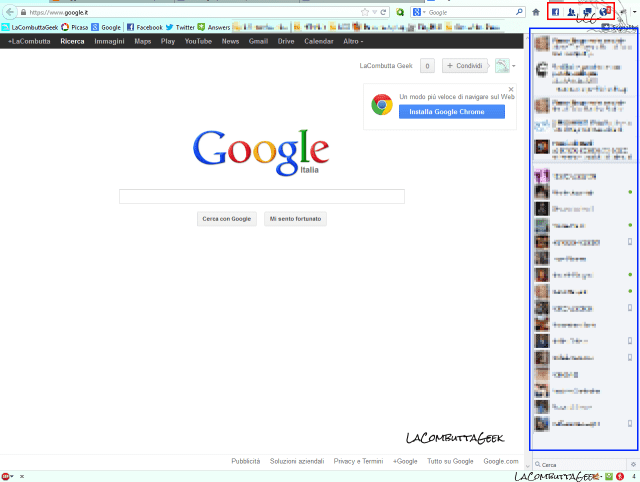The height and width of the screenshot is (482, 640).
Task: Open Calendar from Google bar
Action: pos(319,41)
